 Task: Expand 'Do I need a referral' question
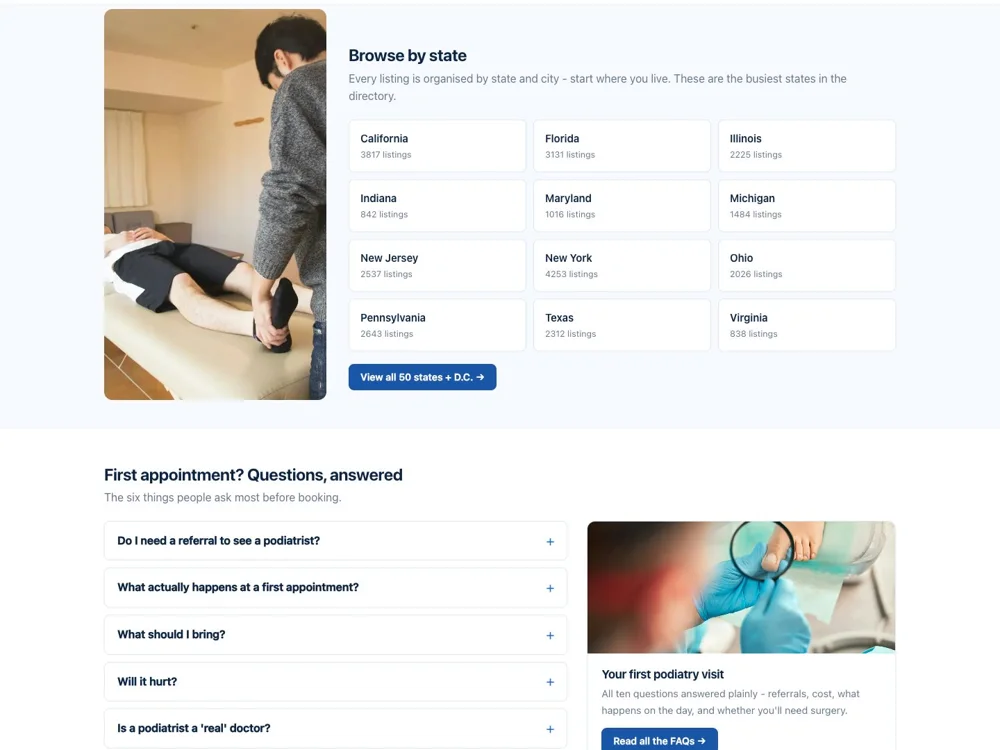(x=335, y=541)
